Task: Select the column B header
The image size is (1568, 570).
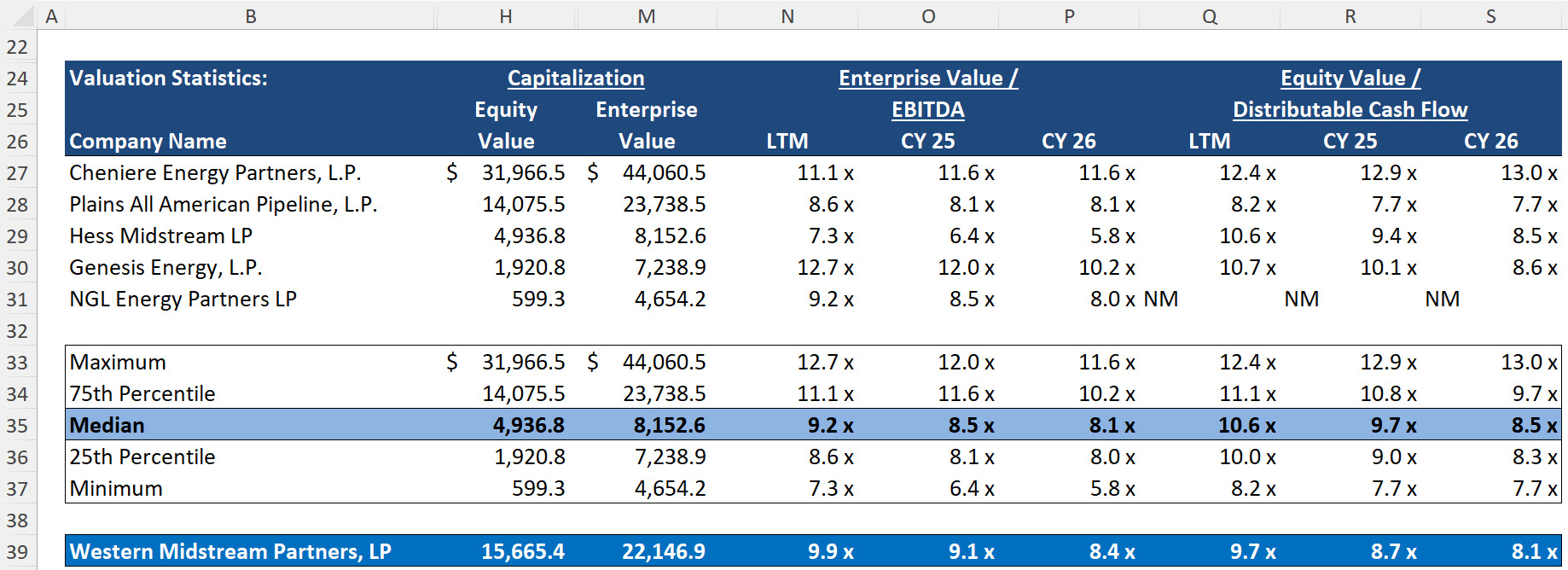Action: 251,16
